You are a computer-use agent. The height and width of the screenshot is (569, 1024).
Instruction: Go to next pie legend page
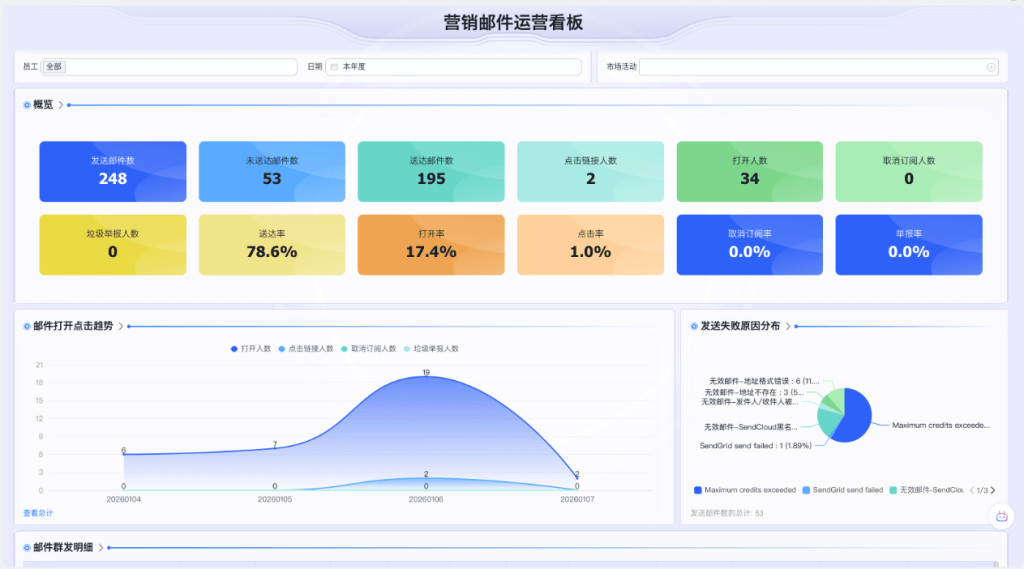(992, 490)
